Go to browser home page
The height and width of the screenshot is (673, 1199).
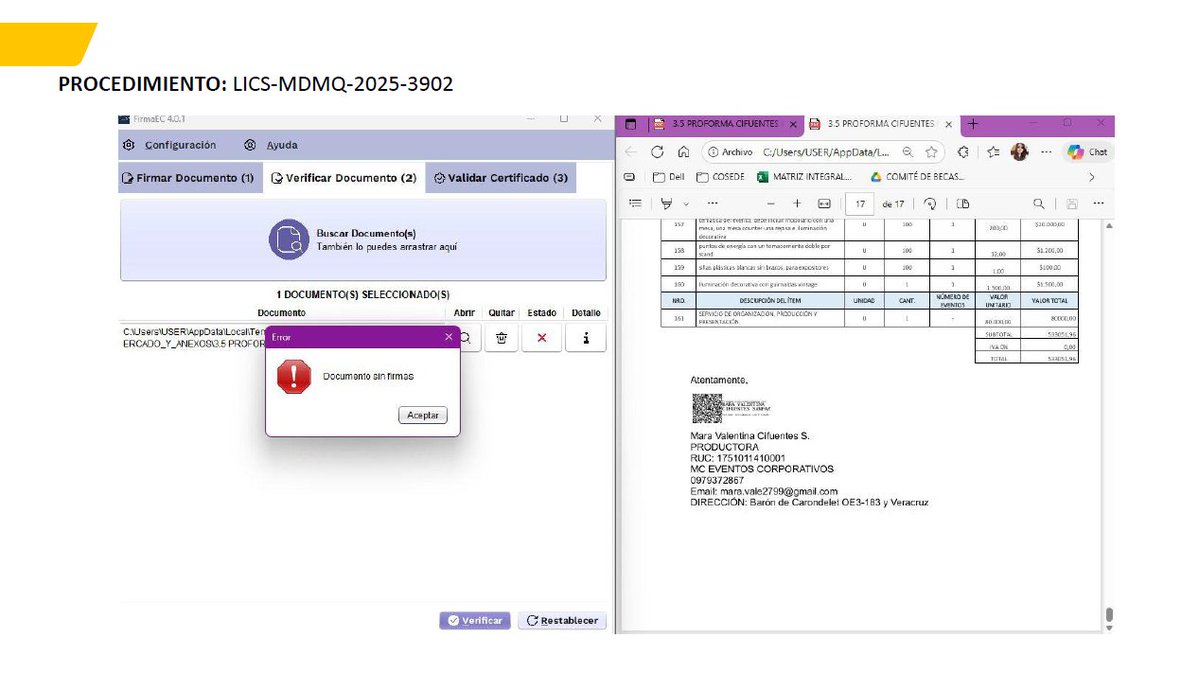point(684,152)
